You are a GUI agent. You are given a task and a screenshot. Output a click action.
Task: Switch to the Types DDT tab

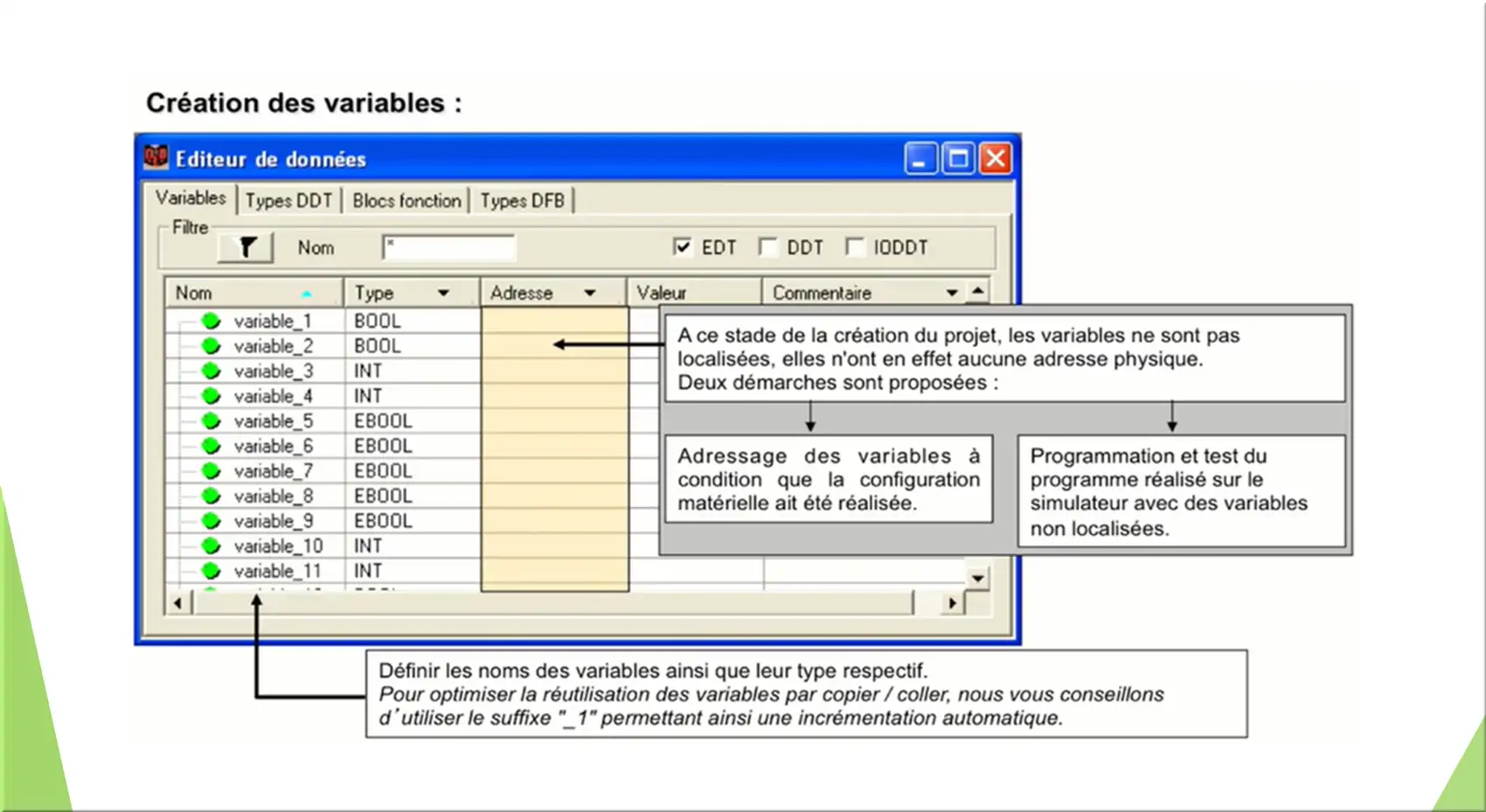pyautogui.click(x=288, y=201)
